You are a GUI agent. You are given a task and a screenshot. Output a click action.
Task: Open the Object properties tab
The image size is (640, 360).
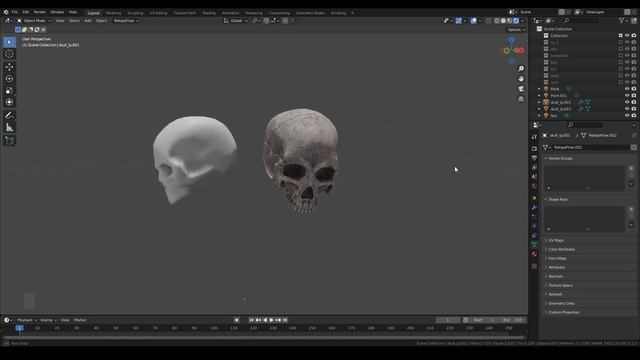(534, 198)
